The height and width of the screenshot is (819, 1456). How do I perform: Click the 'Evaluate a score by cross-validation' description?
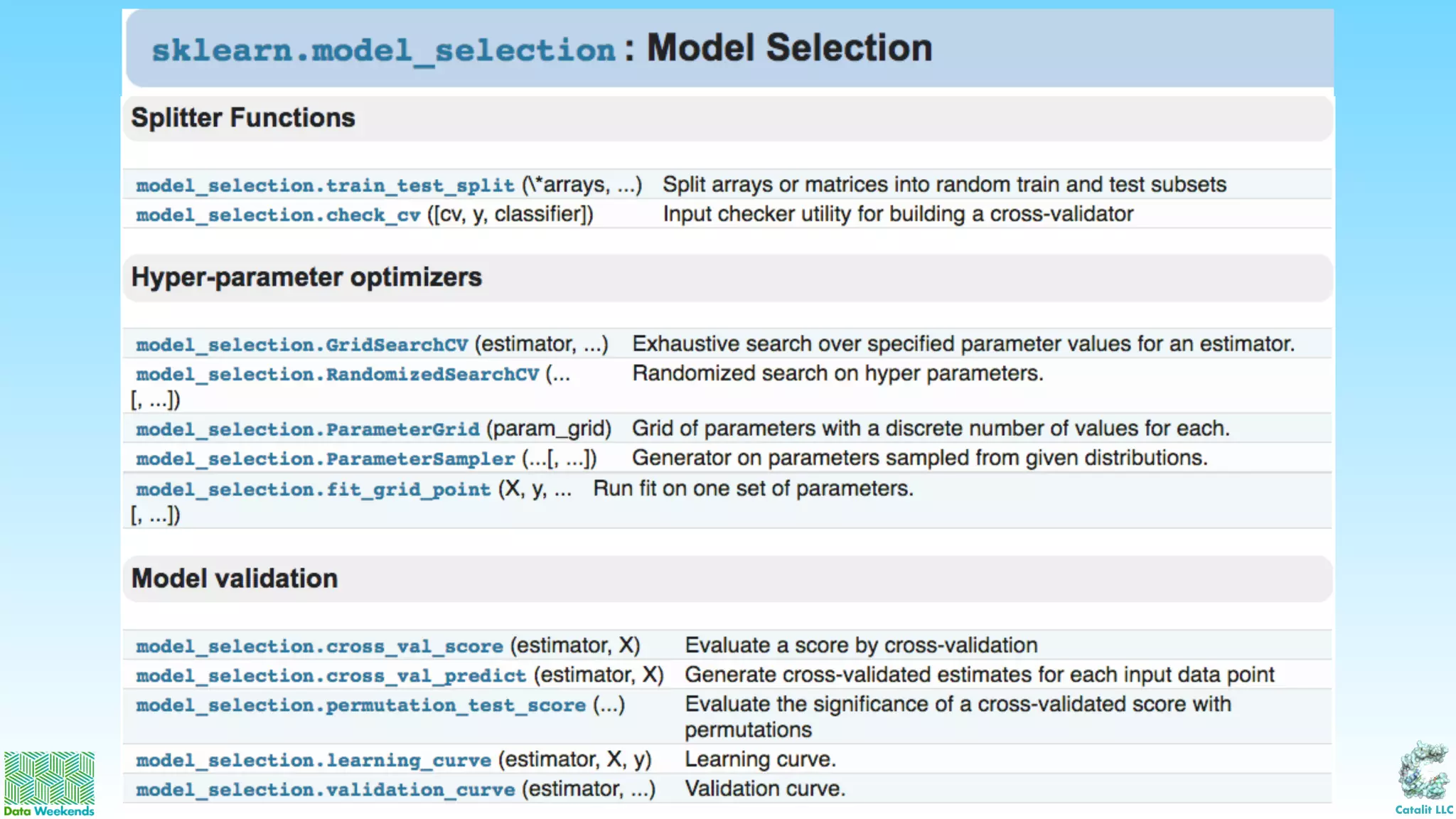(861, 646)
